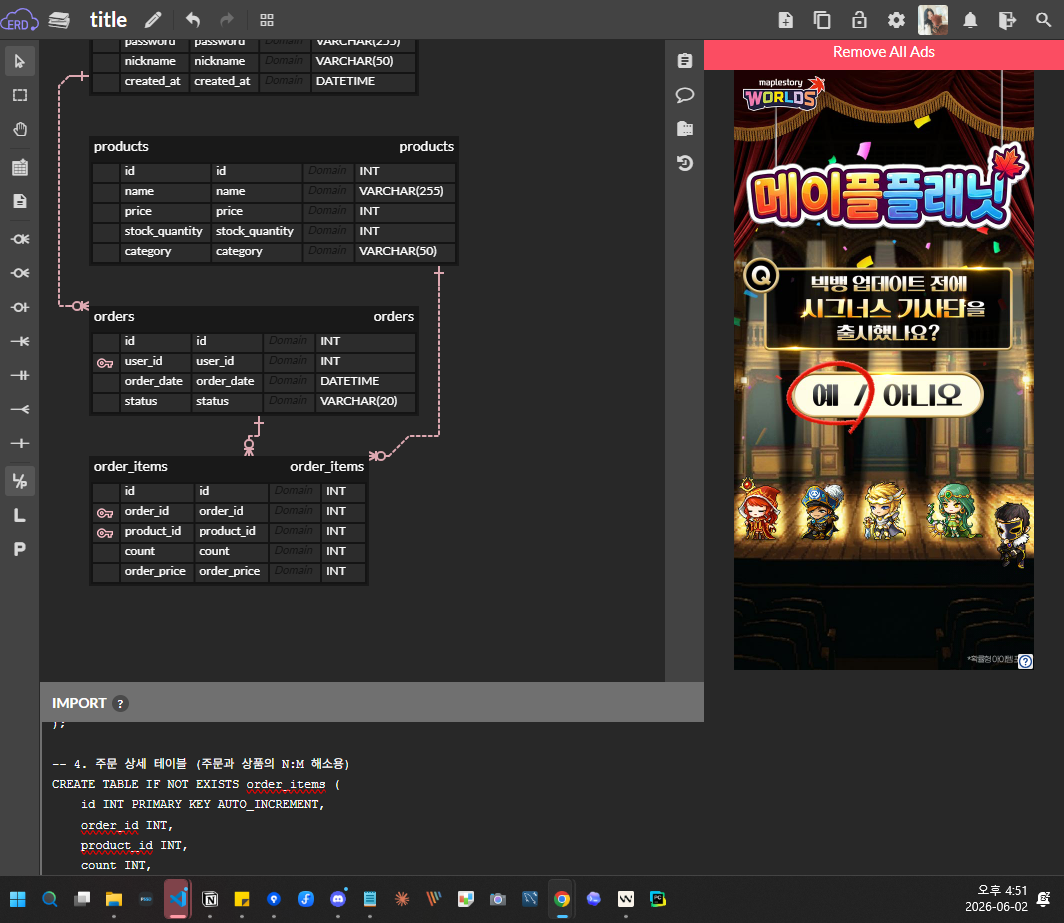This screenshot has width=1064, height=923.
Task: Click the order_date physical name in orders
Action: pyautogui.click(x=225, y=381)
